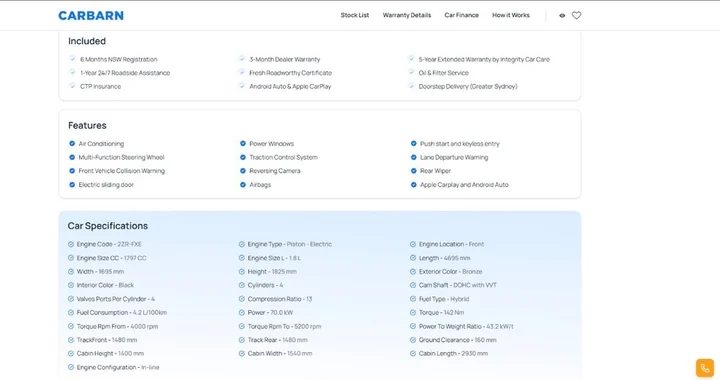This screenshot has height=380, width=720.
Task: Click check icon beside CTP Insurance
Action: tap(72, 85)
